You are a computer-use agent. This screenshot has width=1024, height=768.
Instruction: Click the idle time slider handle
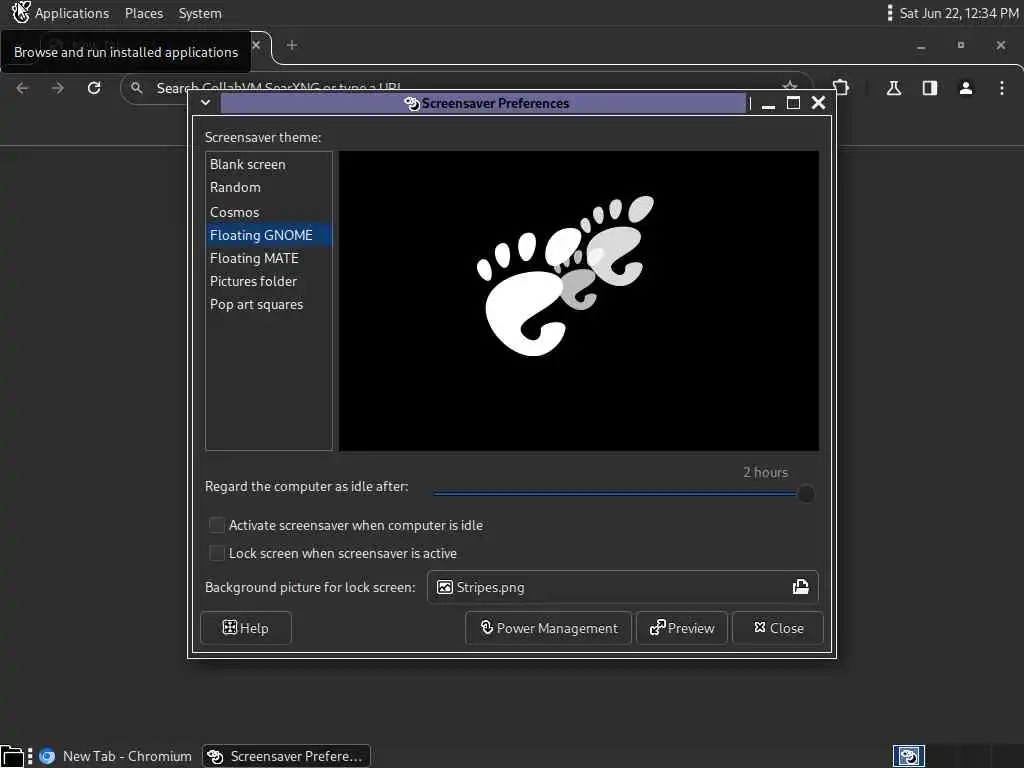806,494
